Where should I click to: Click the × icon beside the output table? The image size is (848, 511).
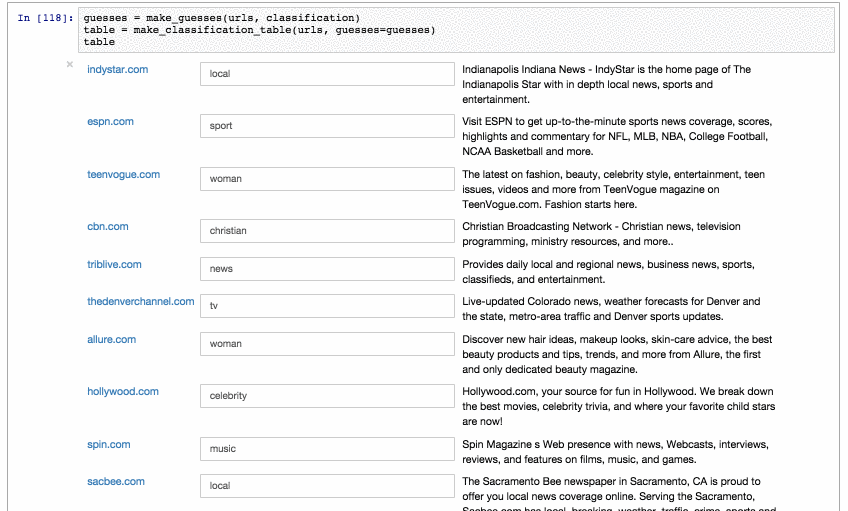point(69,64)
